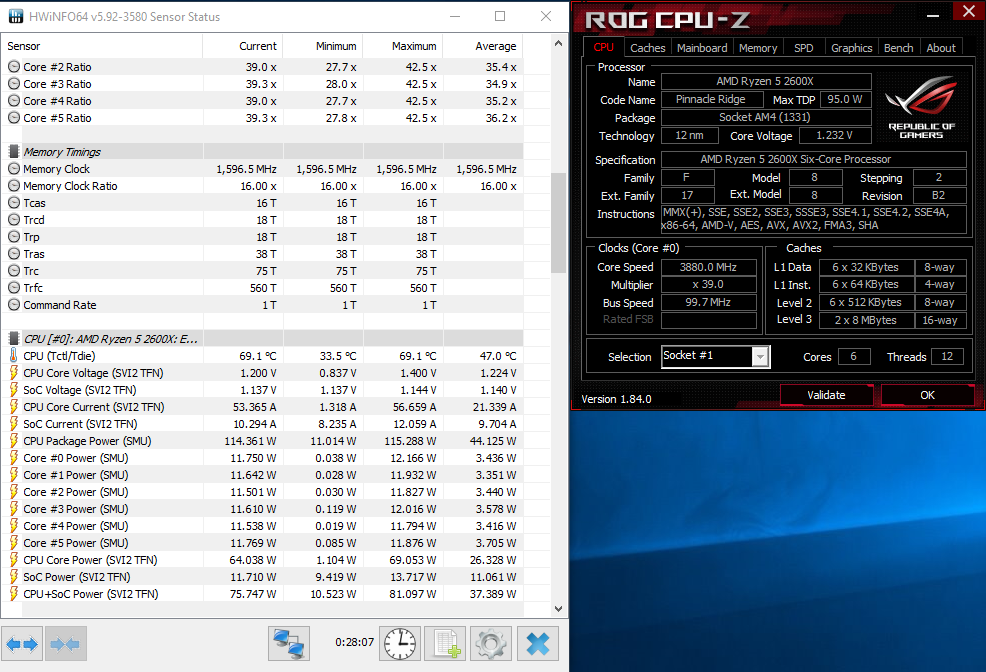The width and height of the screenshot is (986, 672).
Task: Open sensor settings gear icon
Action: [x=491, y=644]
